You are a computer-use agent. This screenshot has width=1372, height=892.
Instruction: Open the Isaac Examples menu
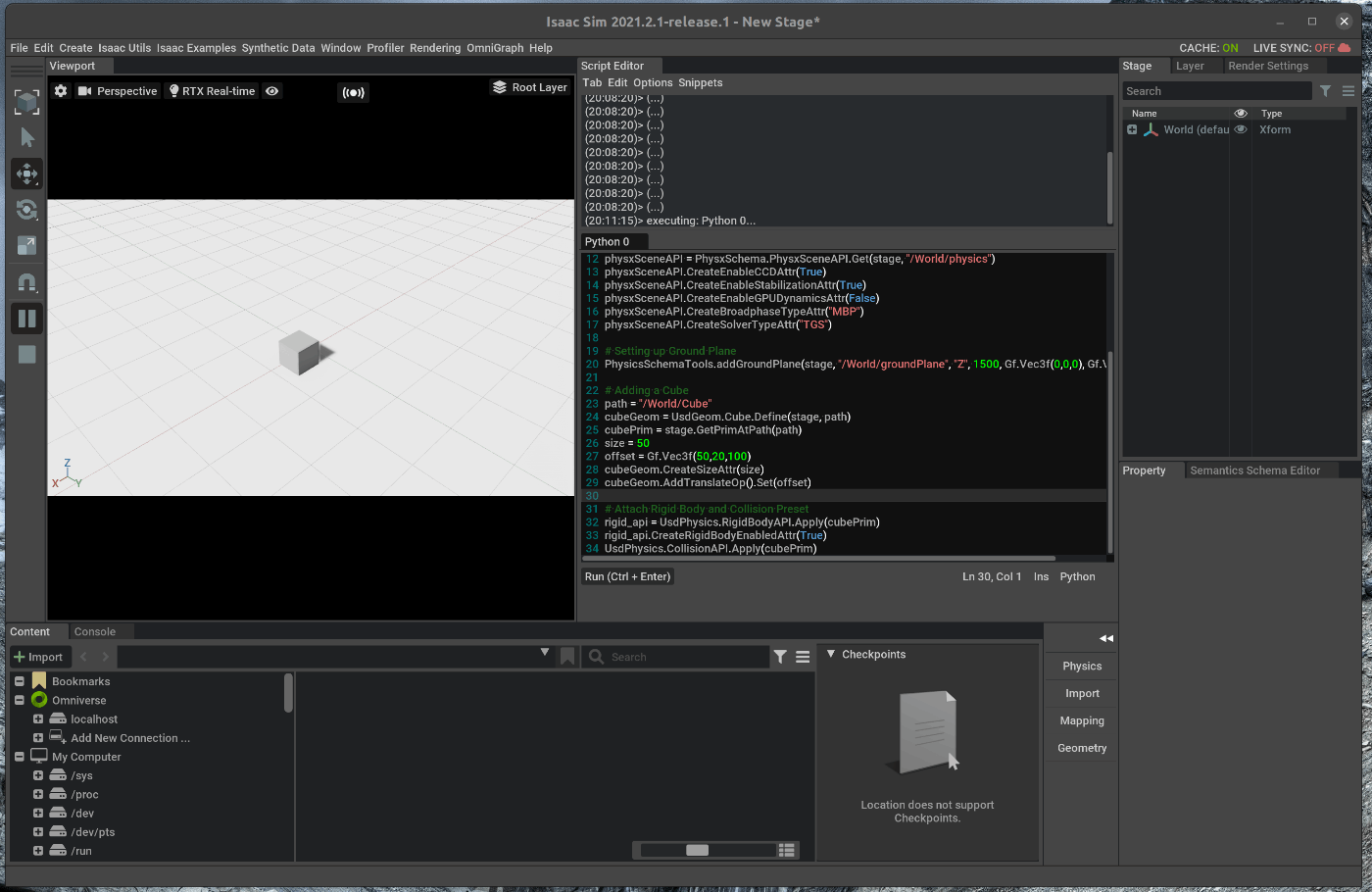click(x=196, y=48)
